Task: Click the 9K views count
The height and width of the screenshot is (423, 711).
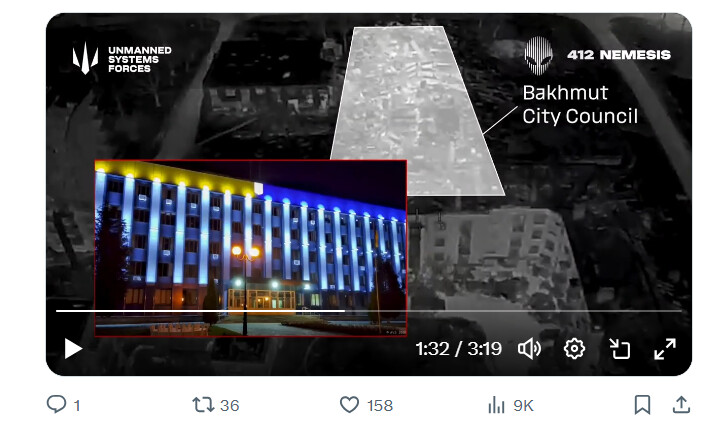Action: coord(523,405)
